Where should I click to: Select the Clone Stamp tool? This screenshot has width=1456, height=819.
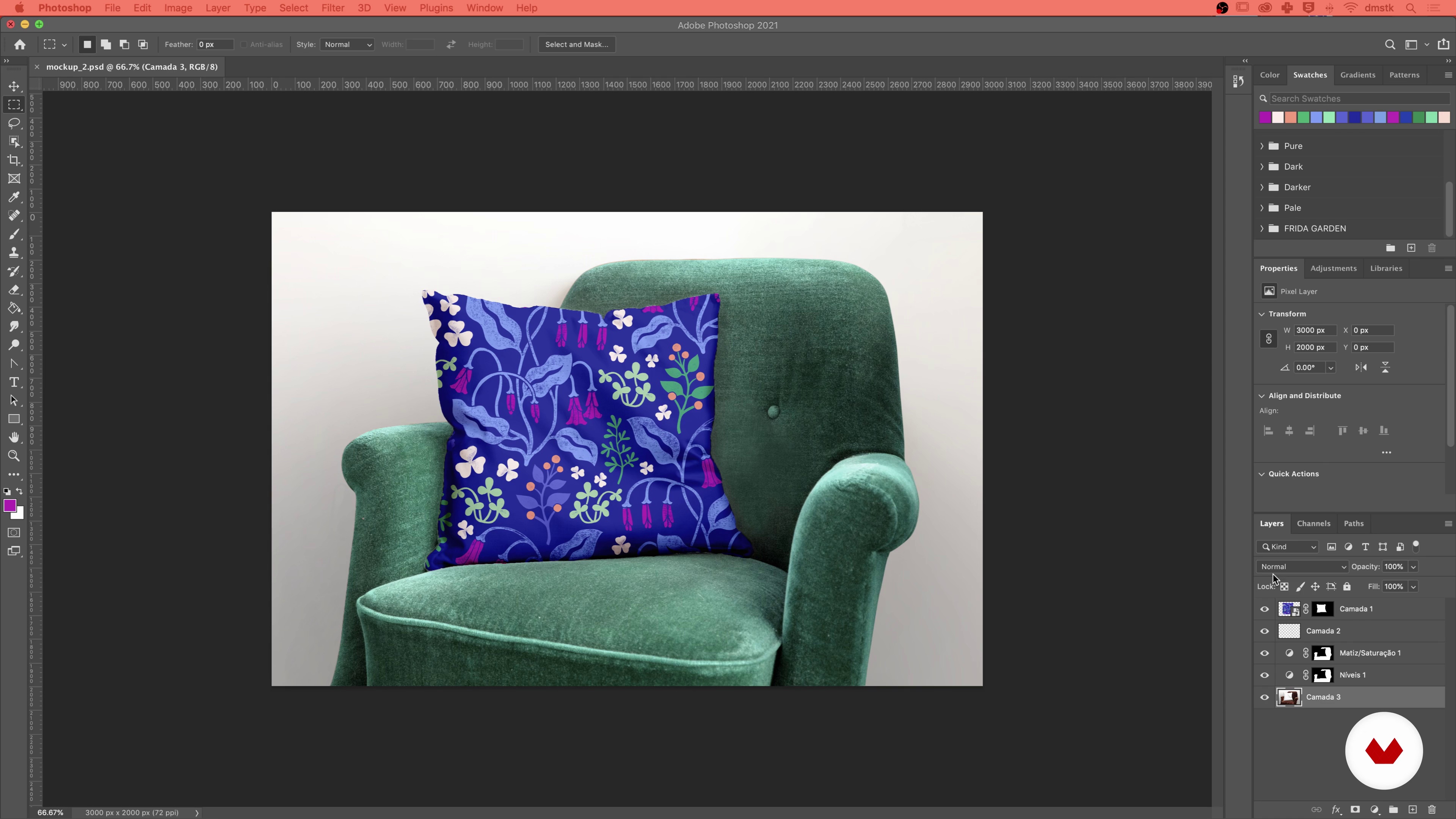point(14,253)
